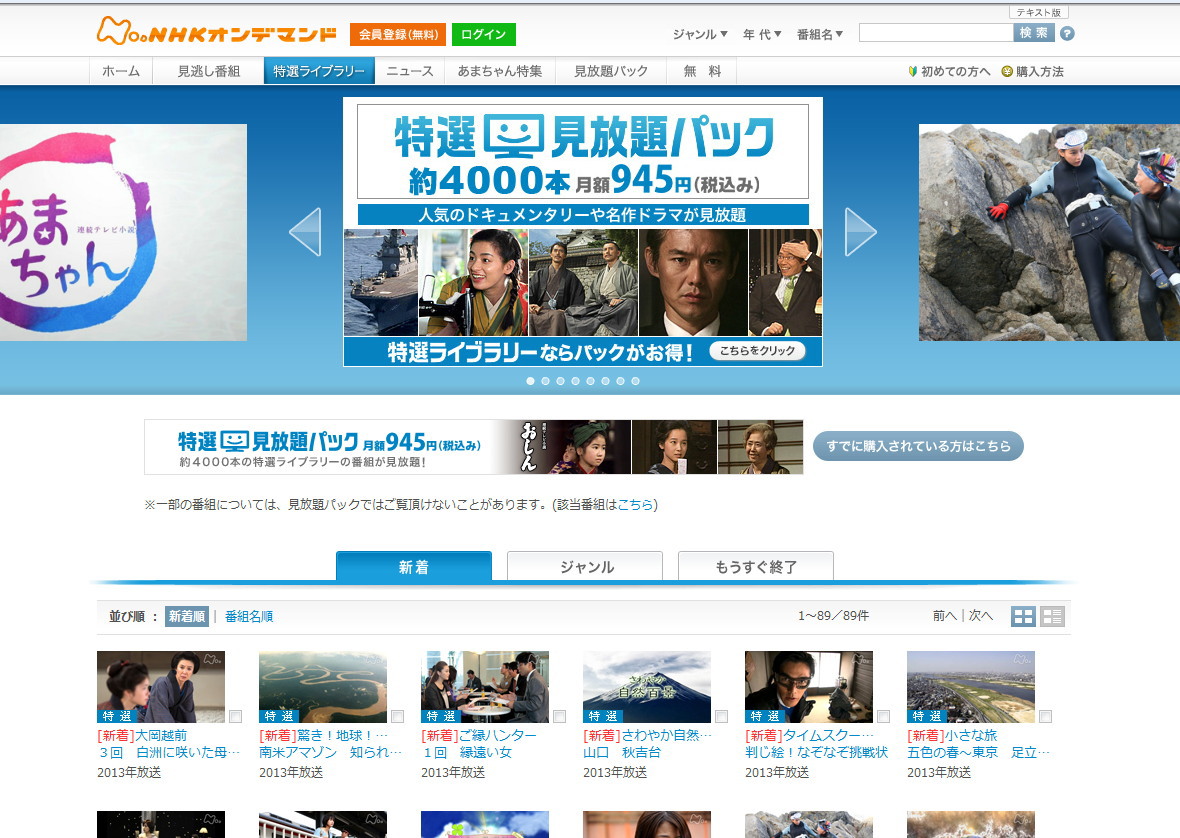Screen dimensions: 1180x838
Task: Tick the checkbox for ご縁ハンター
Action: (559, 716)
